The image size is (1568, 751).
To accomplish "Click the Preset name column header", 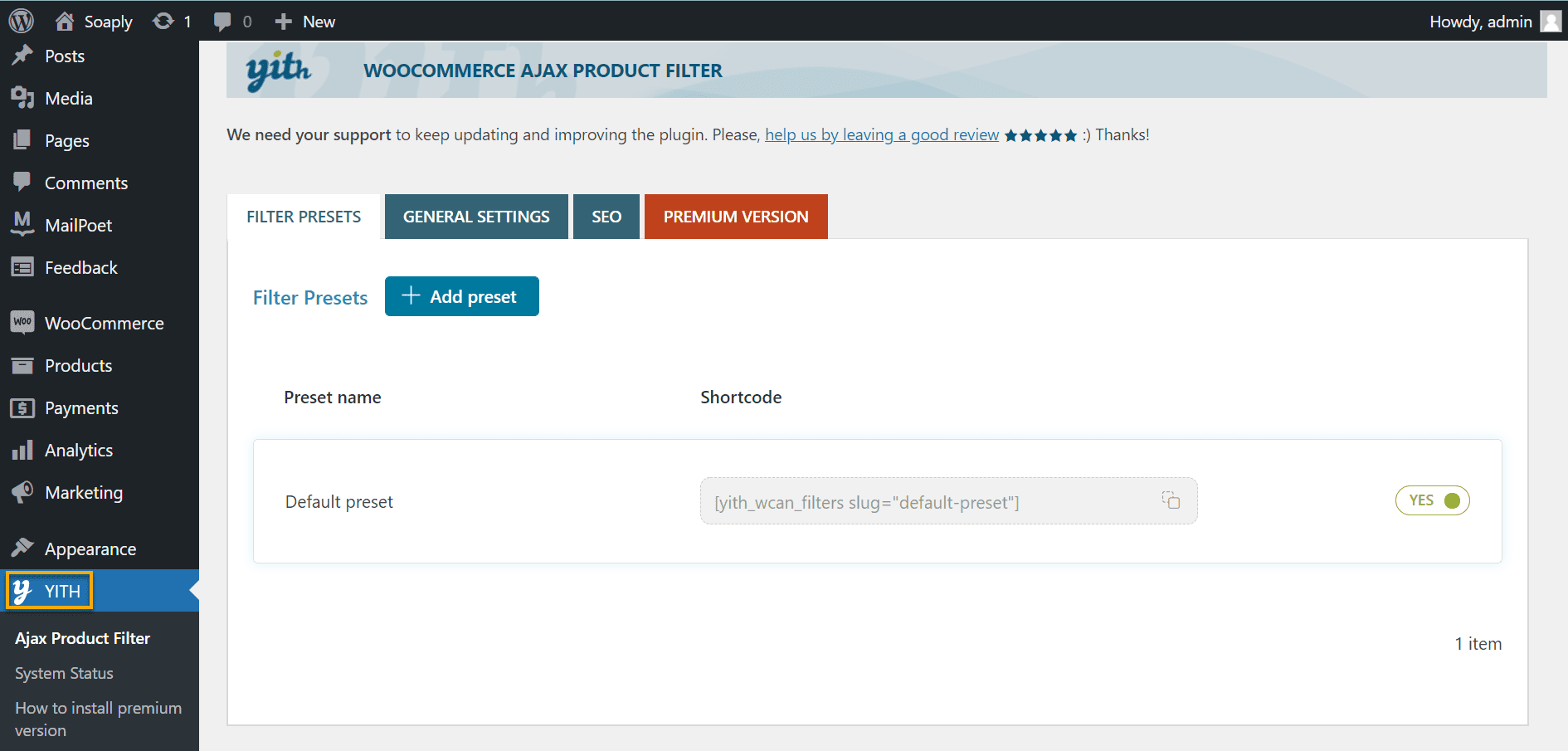I will [x=333, y=397].
